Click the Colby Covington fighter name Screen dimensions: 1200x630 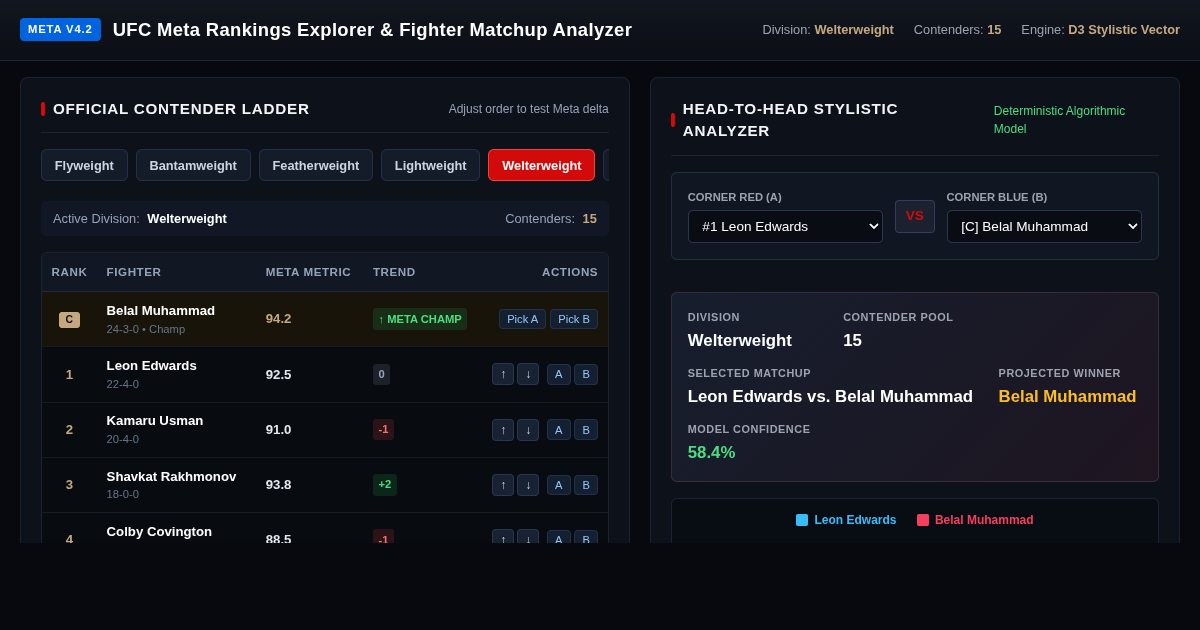pyautogui.click(x=159, y=532)
